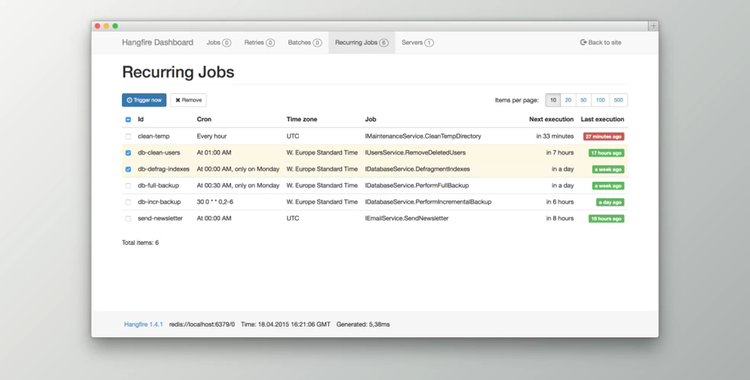This screenshot has width=750, height=380.
Task: Set items per page to 20
Action: tap(568, 100)
